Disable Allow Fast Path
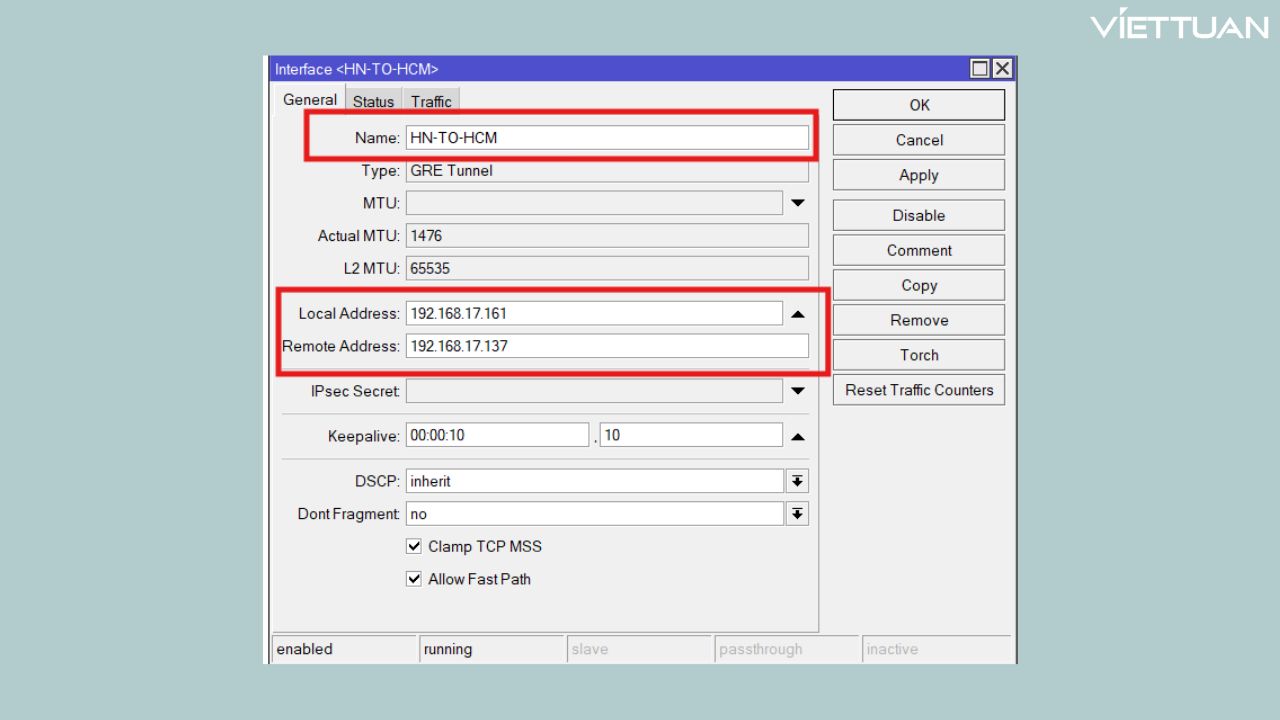Image resolution: width=1280 pixels, height=720 pixels. coord(414,579)
